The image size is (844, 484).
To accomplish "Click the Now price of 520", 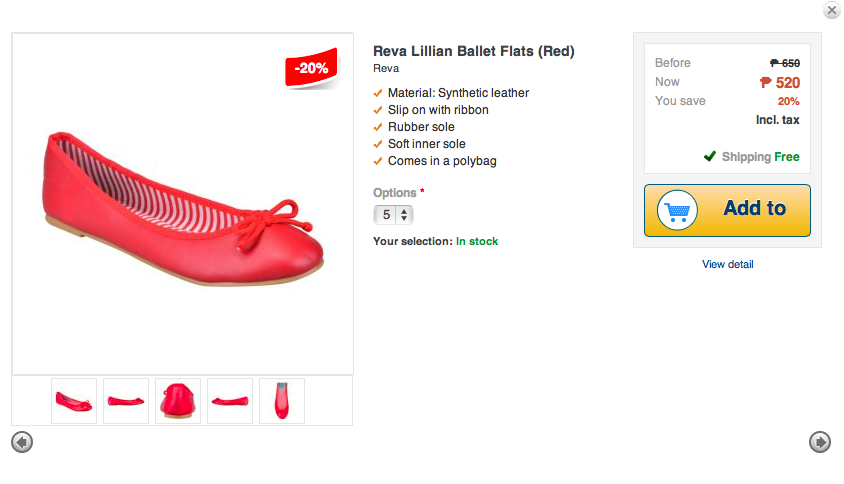I will click(x=780, y=82).
